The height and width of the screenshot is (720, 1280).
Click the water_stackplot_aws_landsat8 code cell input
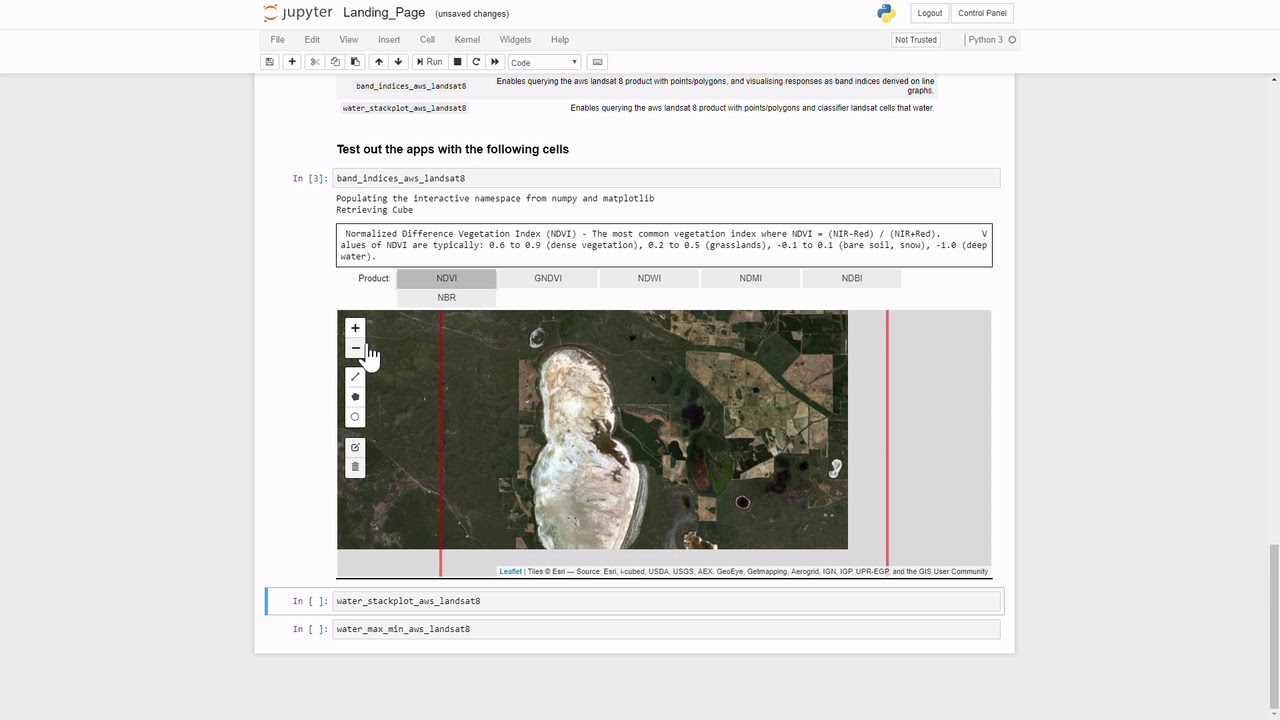tap(666, 601)
